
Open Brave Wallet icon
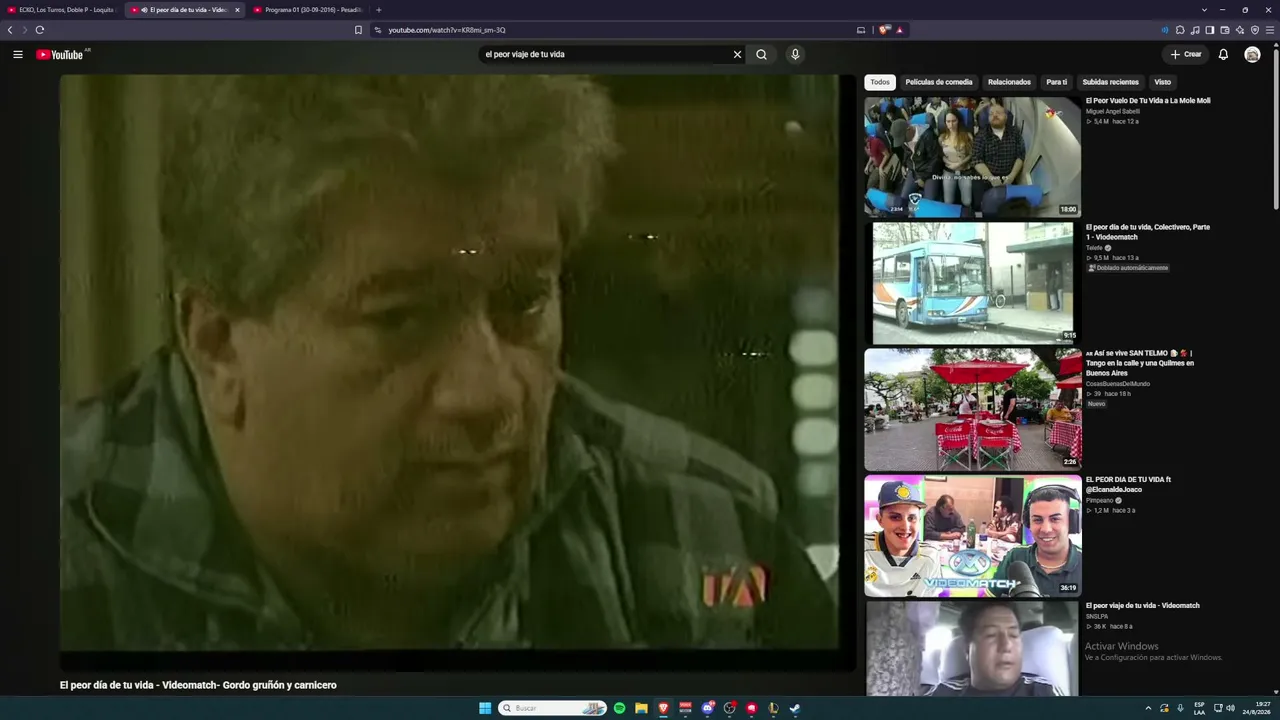point(1225,30)
